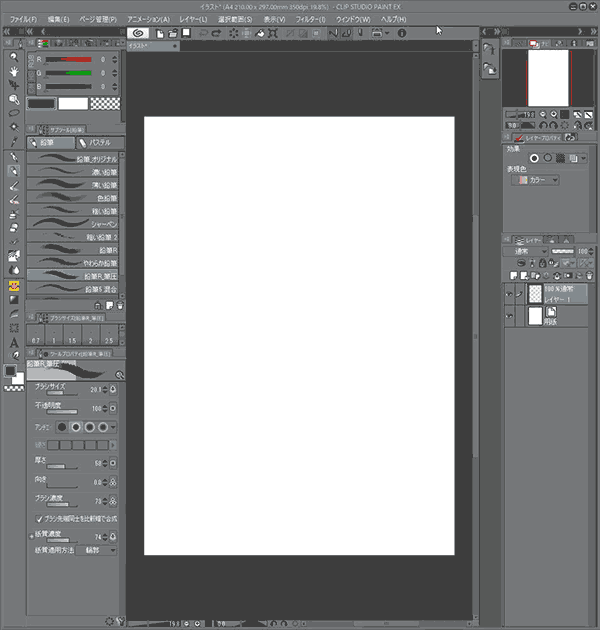The width and height of the screenshot is (600, 630).
Task: Select the strongest anti-aliasing option
Action: click(x=103, y=427)
